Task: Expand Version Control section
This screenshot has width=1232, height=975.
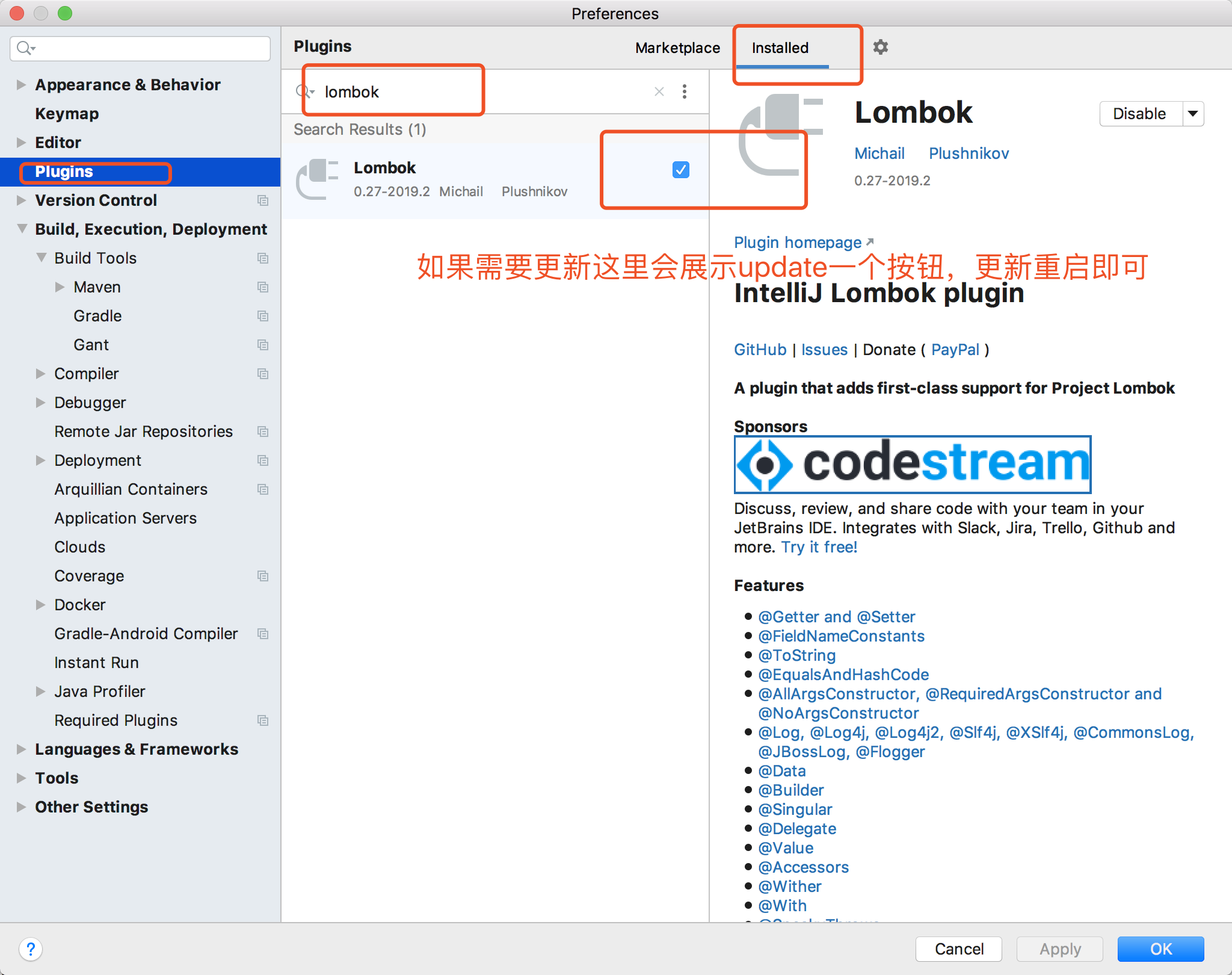Action: pos(21,200)
